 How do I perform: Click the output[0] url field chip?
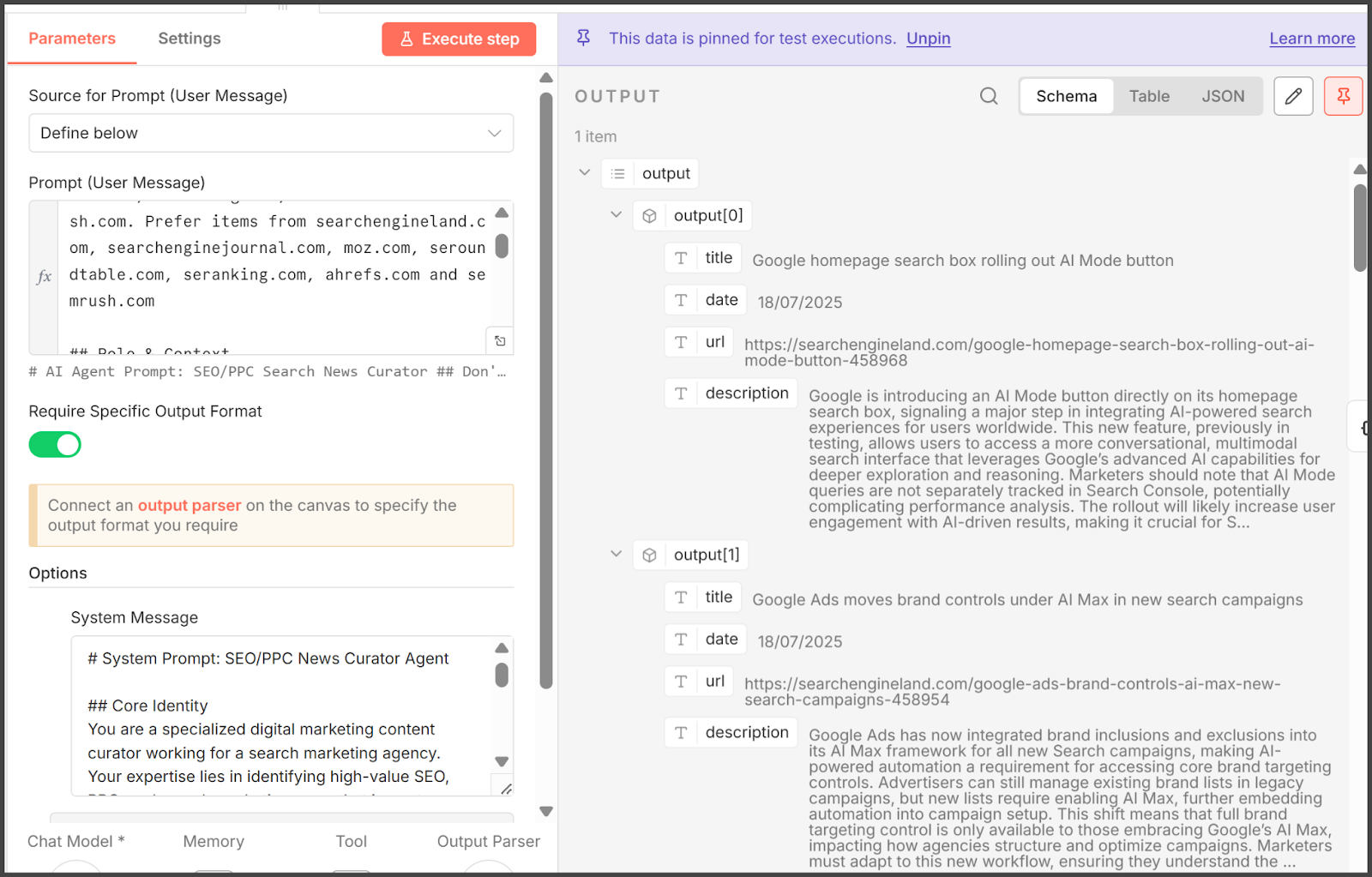tap(699, 342)
